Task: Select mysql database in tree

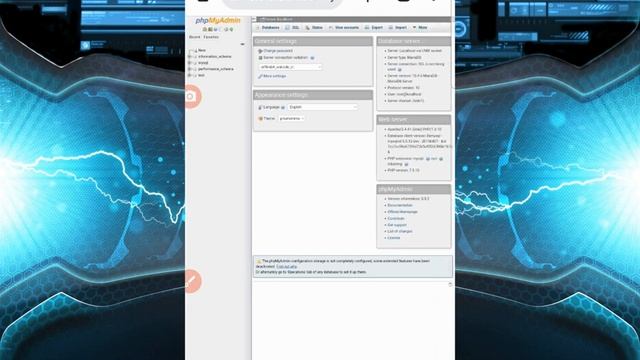Action: [x=203, y=63]
